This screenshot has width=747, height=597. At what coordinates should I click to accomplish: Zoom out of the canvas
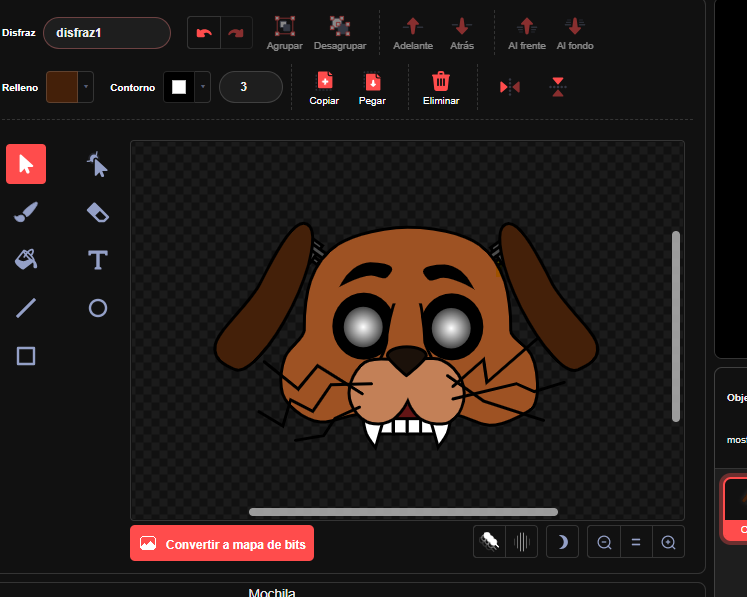point(604,542)
